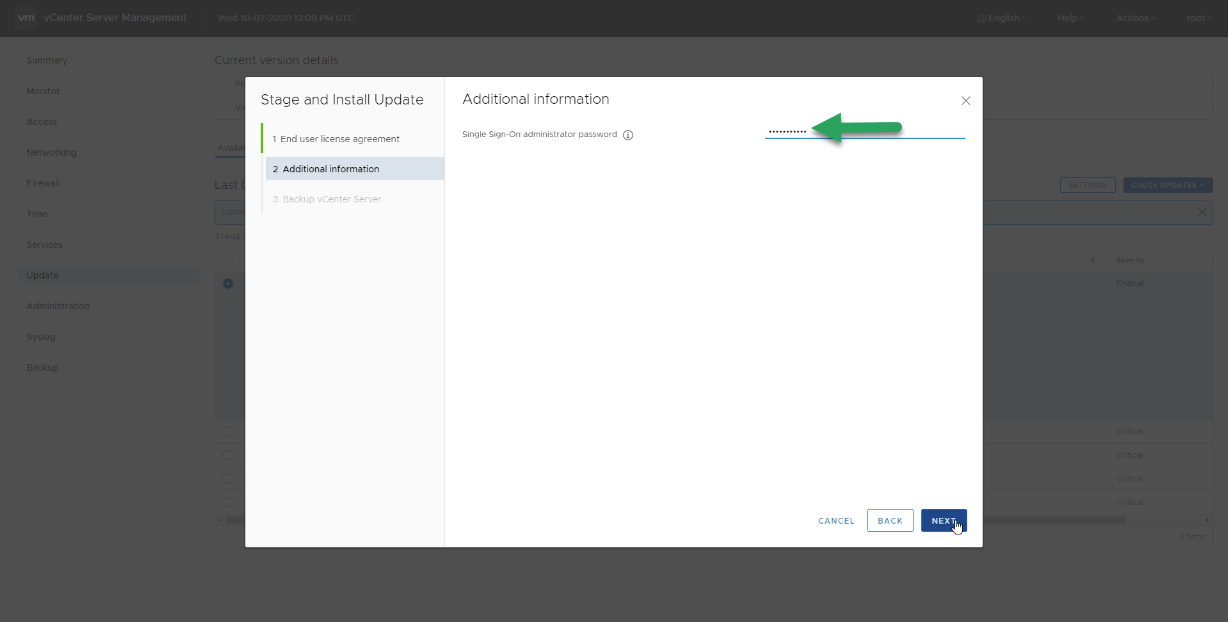Open Monitor in the sidebar
The image size is (1228, 622).
click(43, 91)
